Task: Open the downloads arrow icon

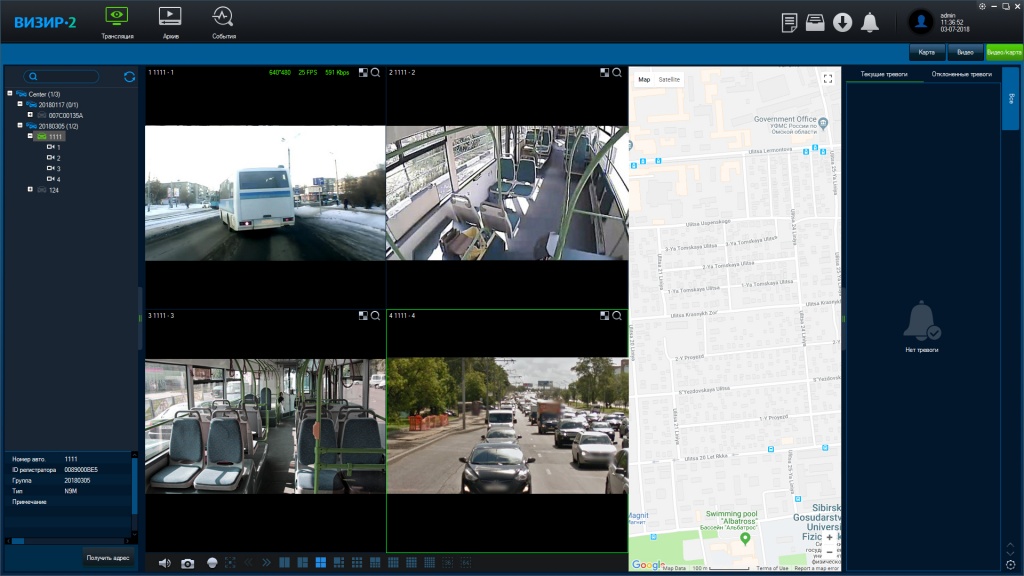Action: point(842,22)
